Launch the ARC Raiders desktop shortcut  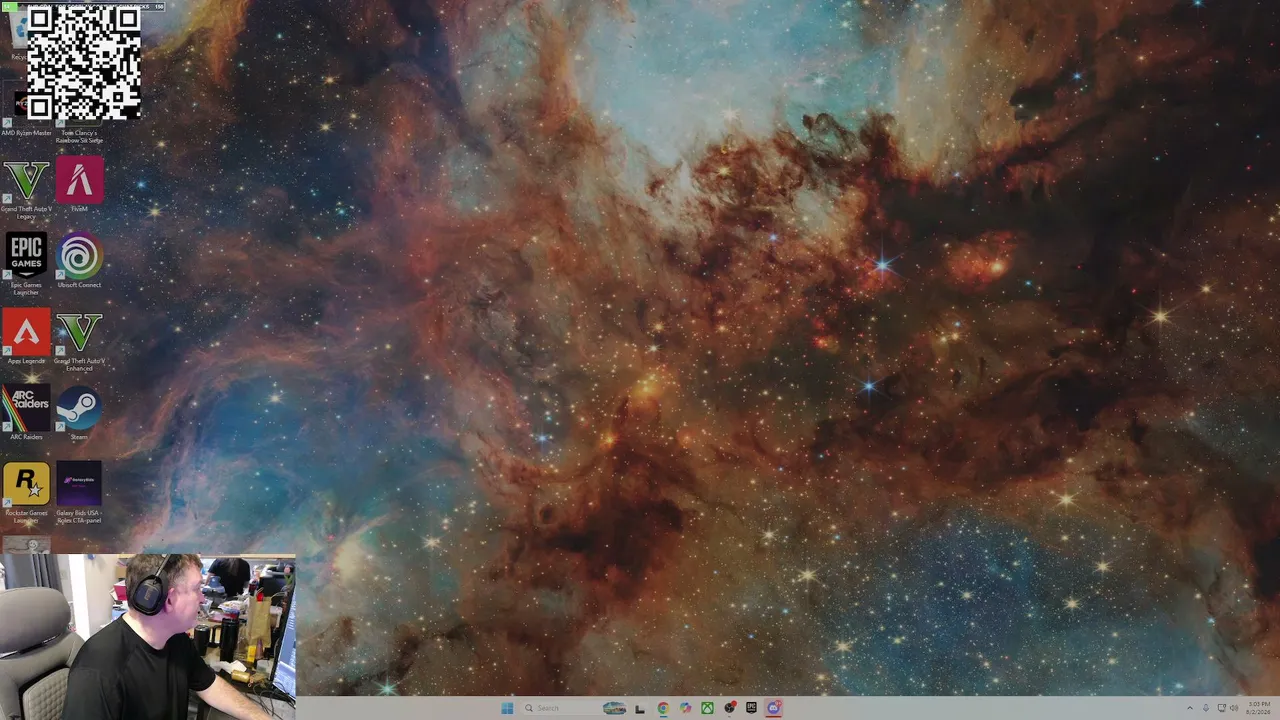coord(26,410)
